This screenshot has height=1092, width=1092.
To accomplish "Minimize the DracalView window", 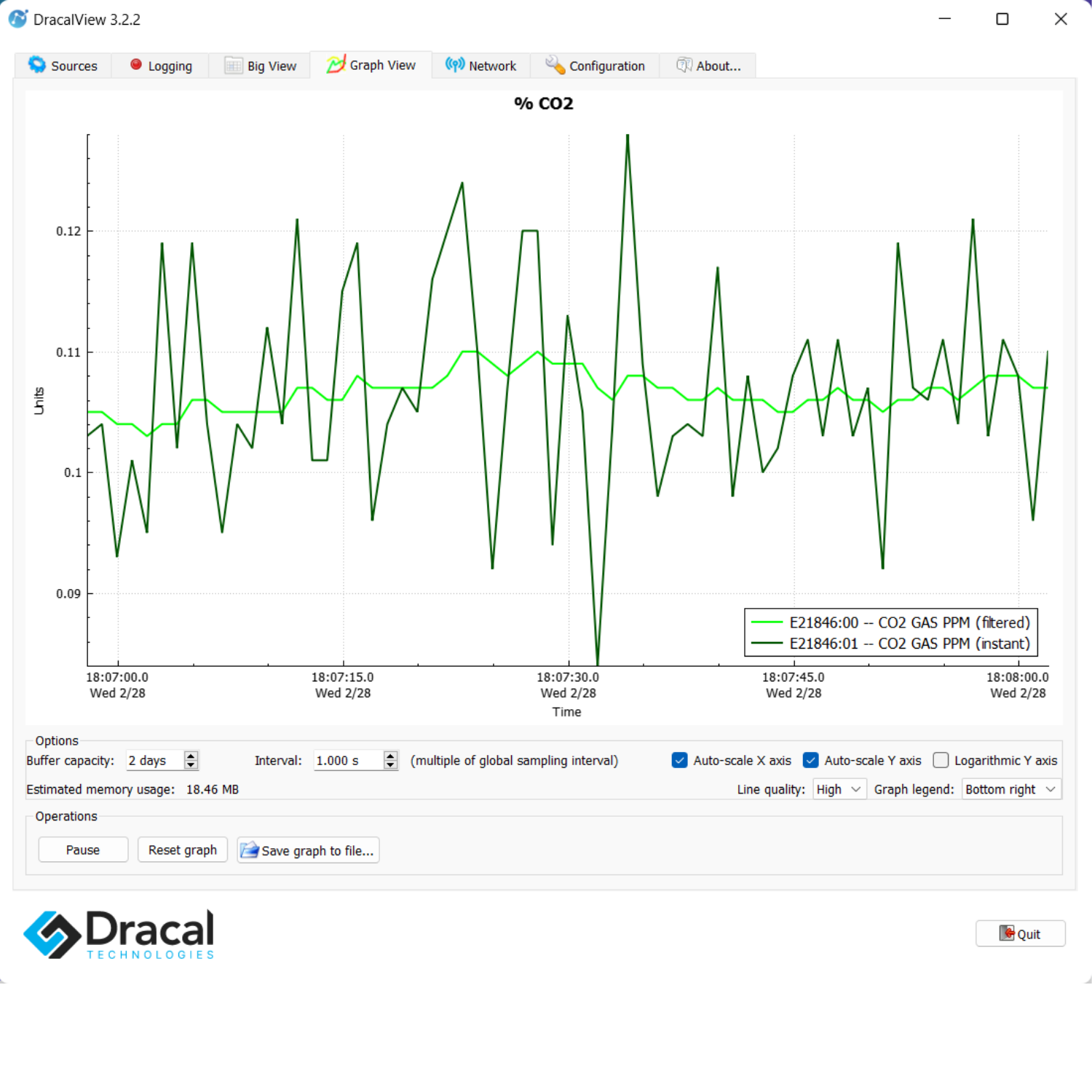I will point(945,19).
